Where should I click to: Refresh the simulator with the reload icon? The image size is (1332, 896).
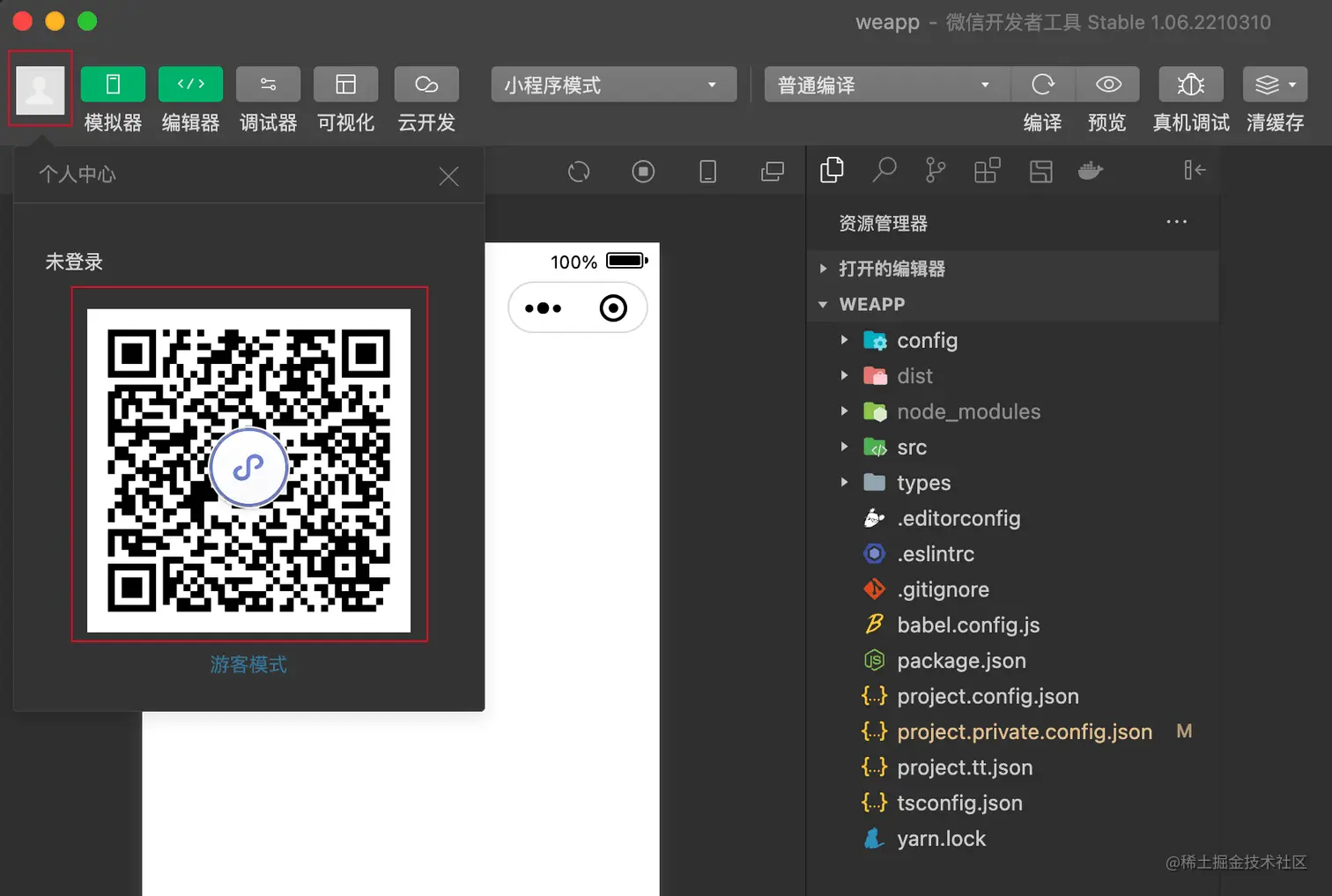coord(579,172)
